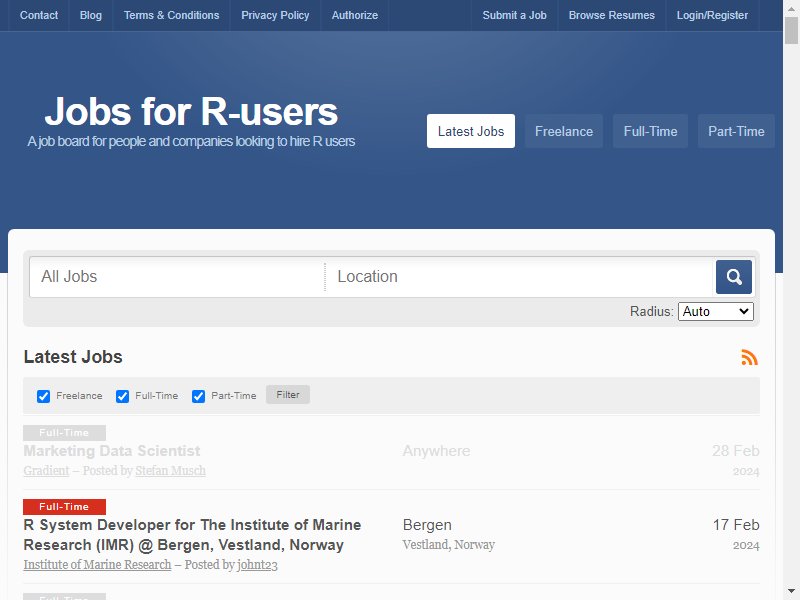Focus the Location search field
This screenshot has width=800, height=600.
point(519,277)
